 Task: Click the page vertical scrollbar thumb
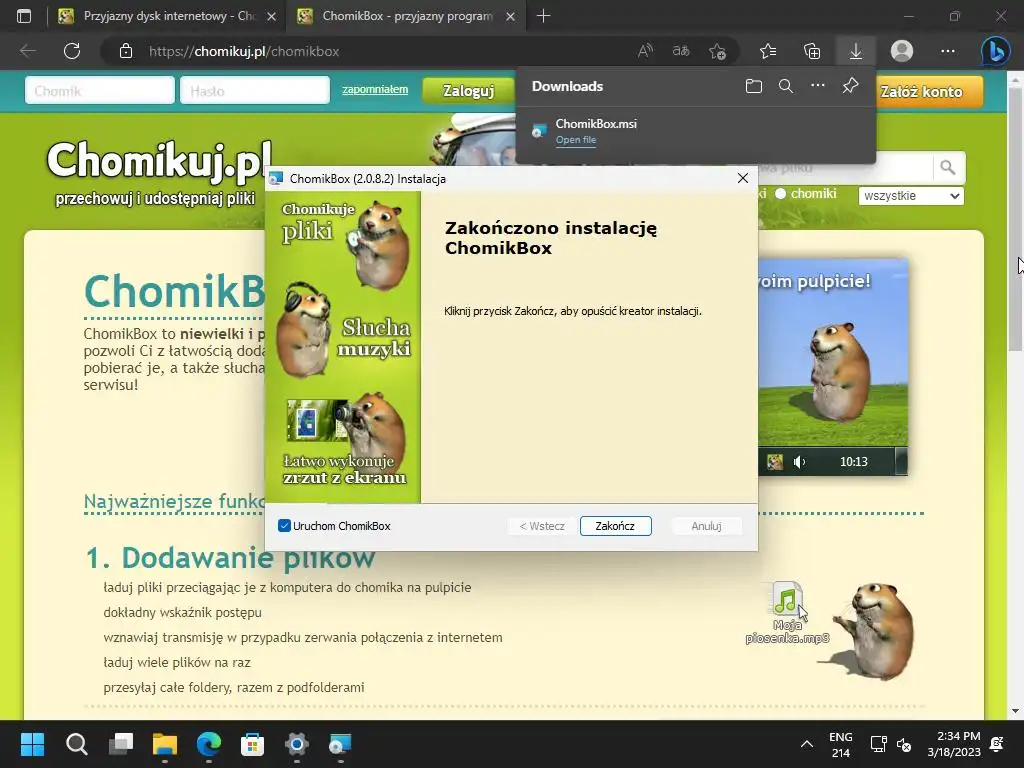coord(1015,219)
